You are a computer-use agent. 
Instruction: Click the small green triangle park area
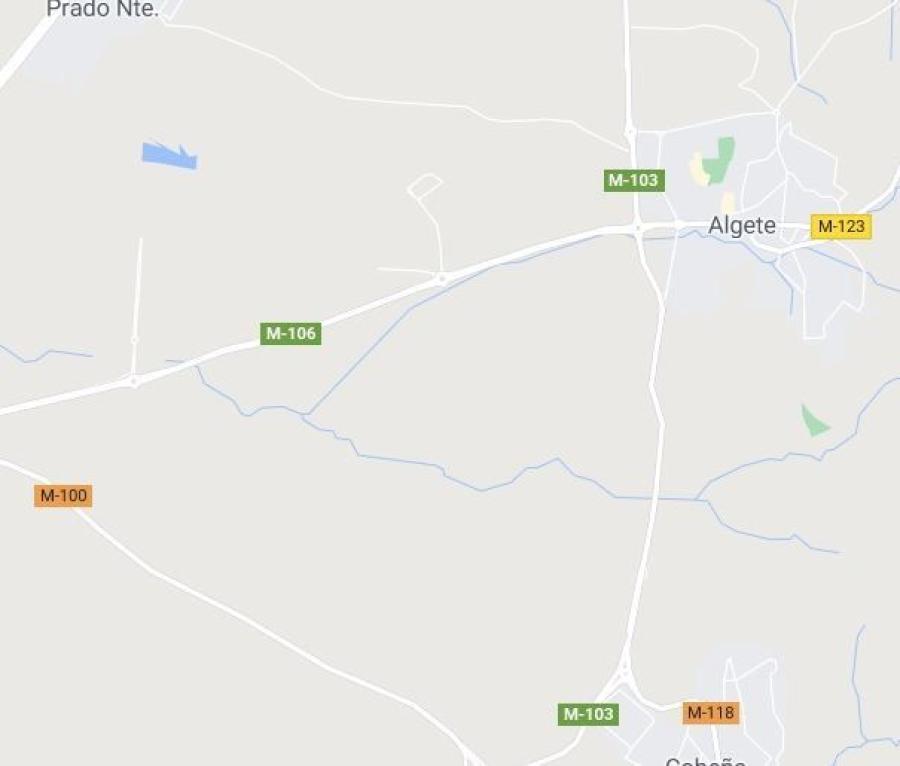point(813,421)
